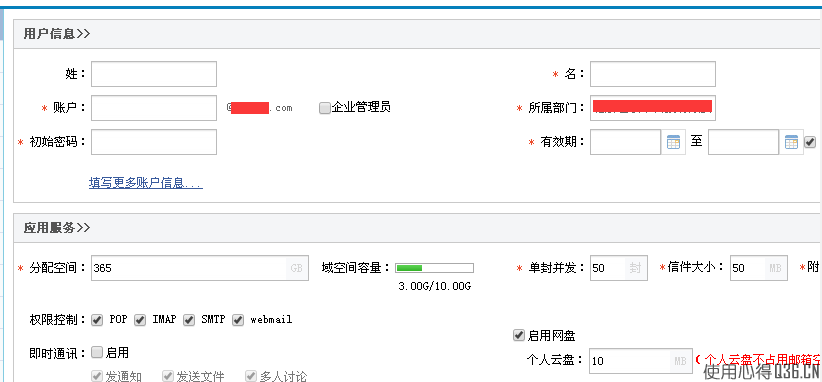Toggle the 多人讨论 checkbox
The width and height of the screenshot is (822, 382).
pyautogui.click(x=251, y=376)
